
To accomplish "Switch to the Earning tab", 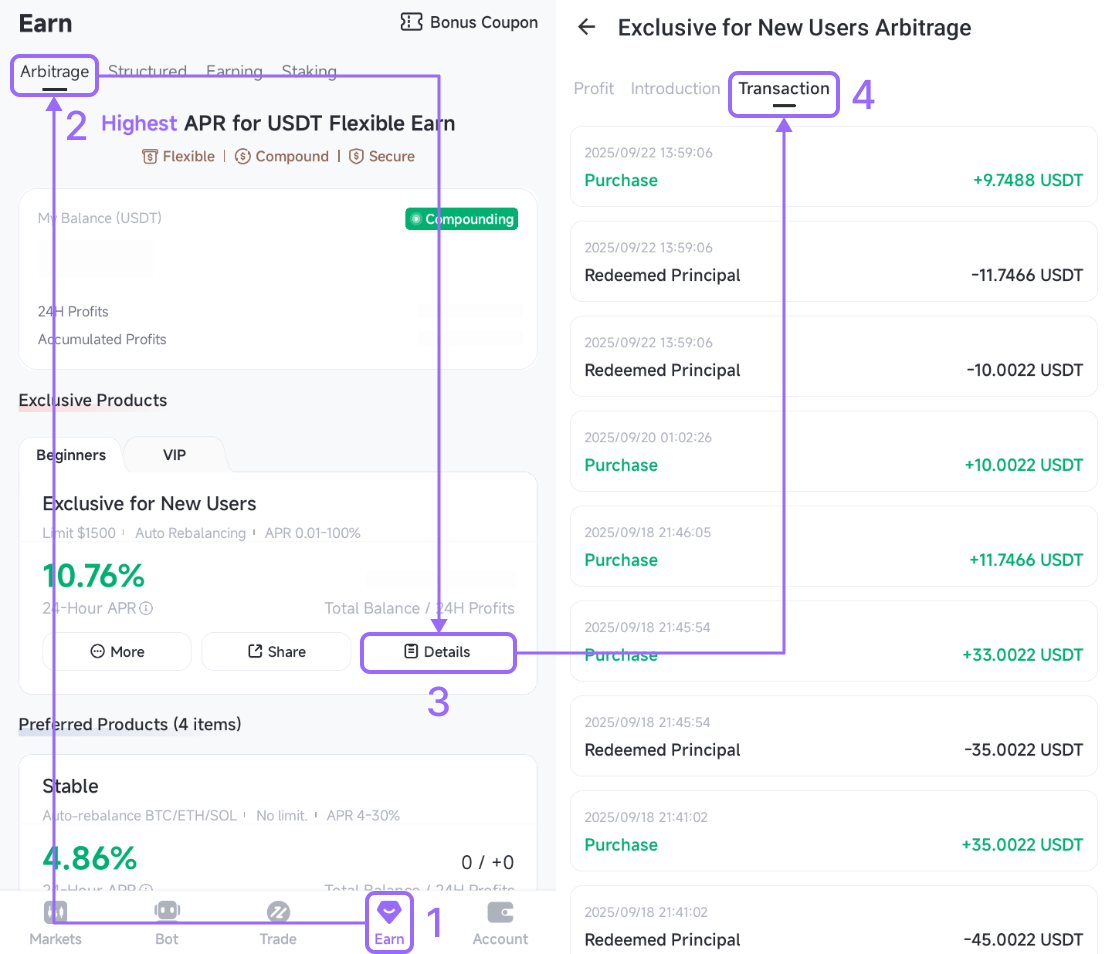I will tap(235, 72).
